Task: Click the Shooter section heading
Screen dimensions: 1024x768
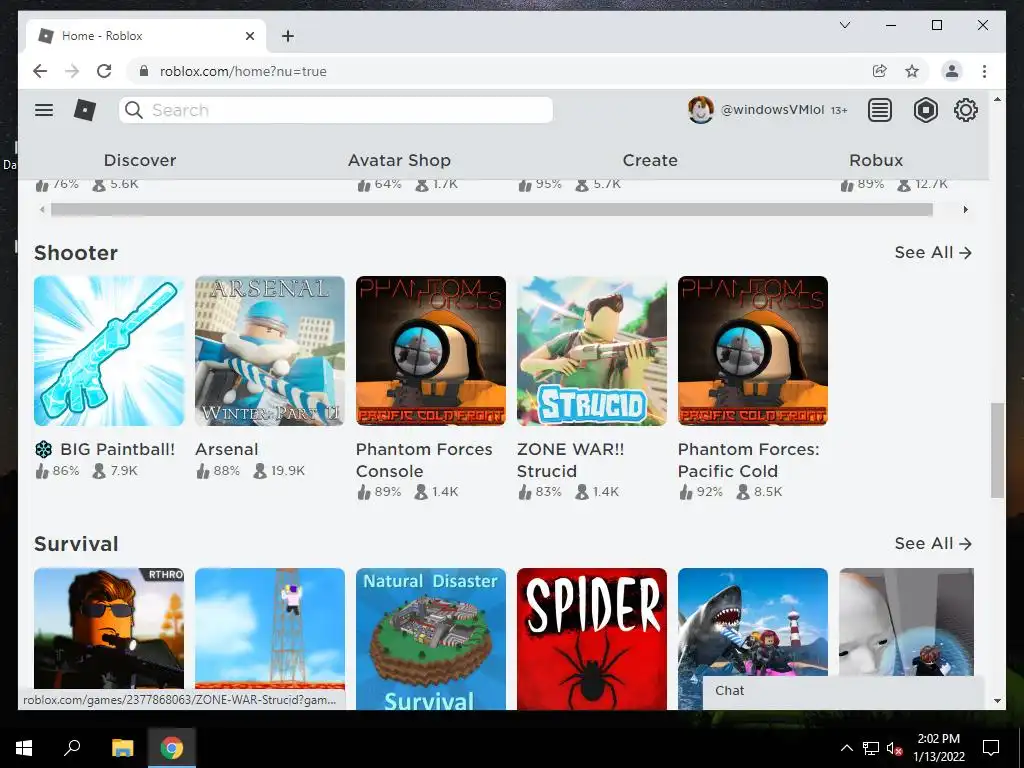Action: click(x=76, y=253)
